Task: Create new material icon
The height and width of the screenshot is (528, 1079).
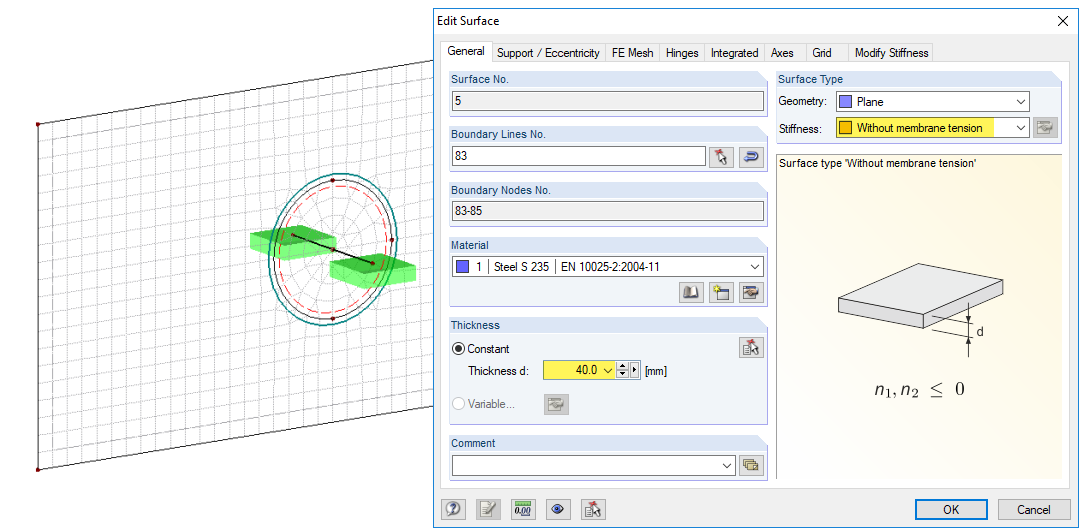Action: click(720, 293)
